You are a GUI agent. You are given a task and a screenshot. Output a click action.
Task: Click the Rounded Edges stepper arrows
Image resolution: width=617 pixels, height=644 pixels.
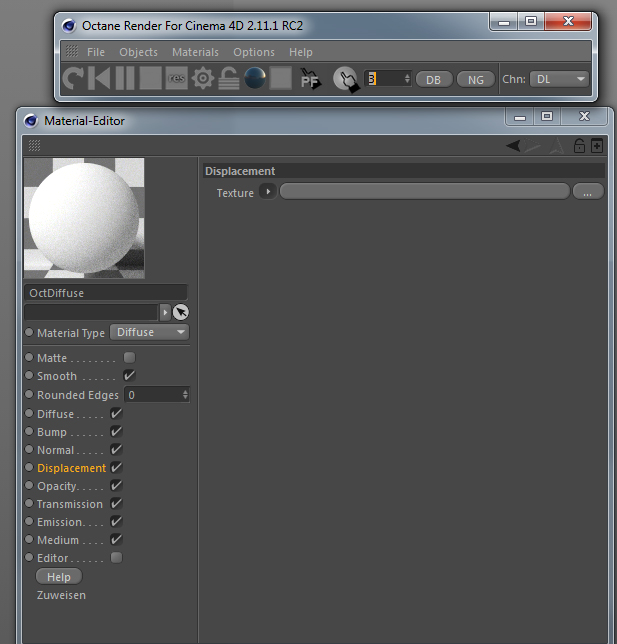pos(185,395)
